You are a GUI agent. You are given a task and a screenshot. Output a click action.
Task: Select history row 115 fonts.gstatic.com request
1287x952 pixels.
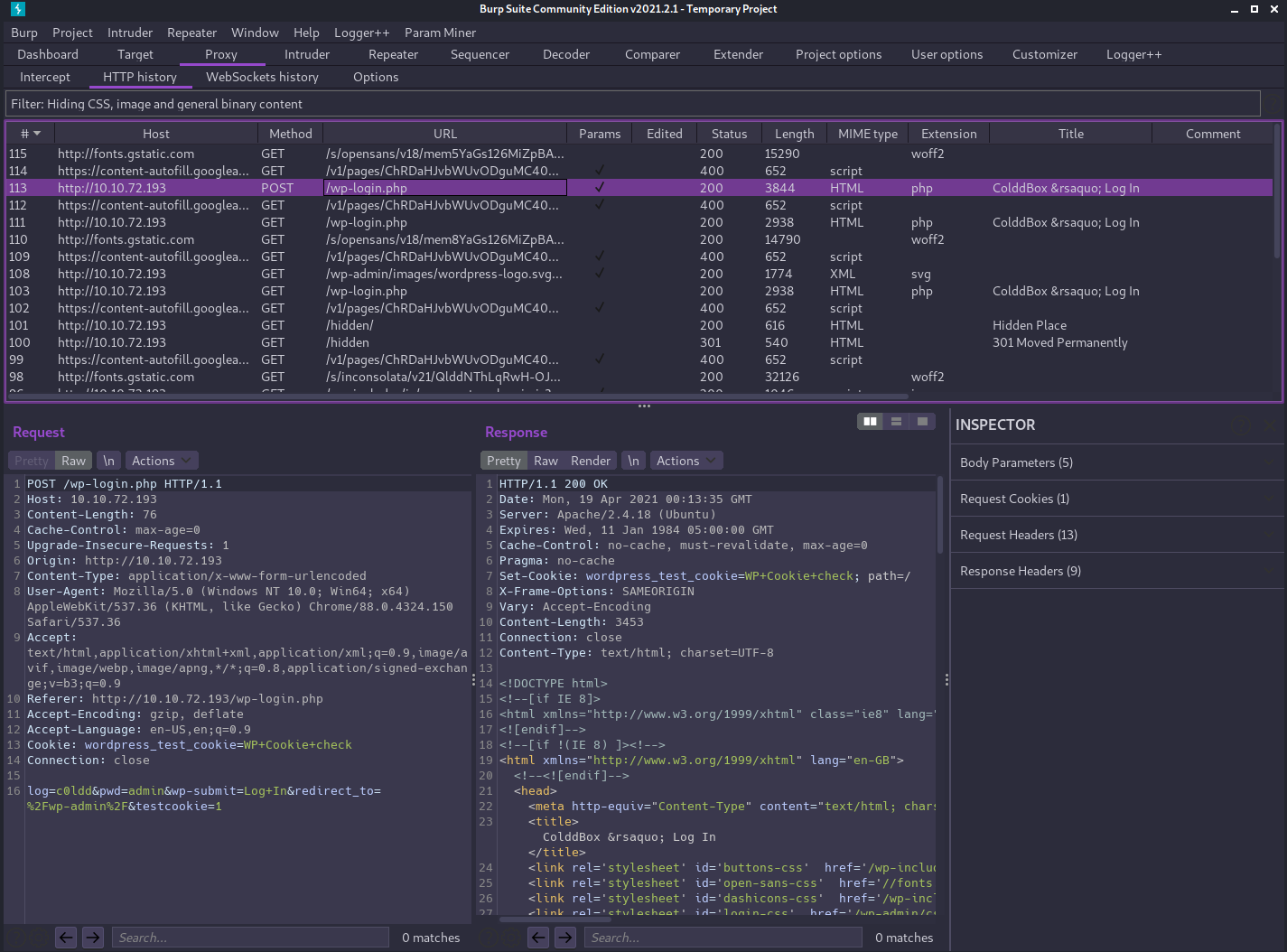[639, 154]
